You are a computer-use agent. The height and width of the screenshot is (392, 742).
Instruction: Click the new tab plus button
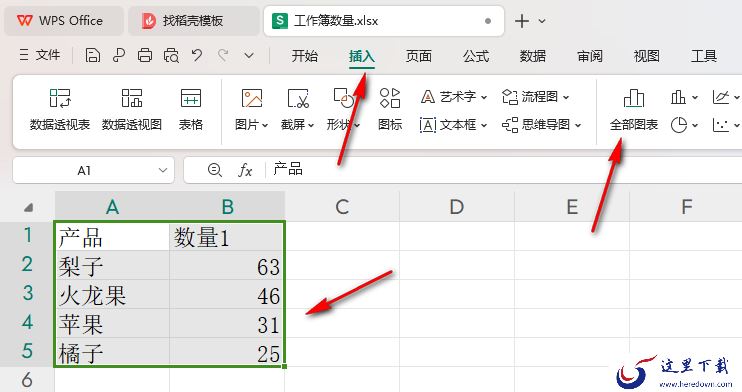pyautogui.click(x=522, y=21)
